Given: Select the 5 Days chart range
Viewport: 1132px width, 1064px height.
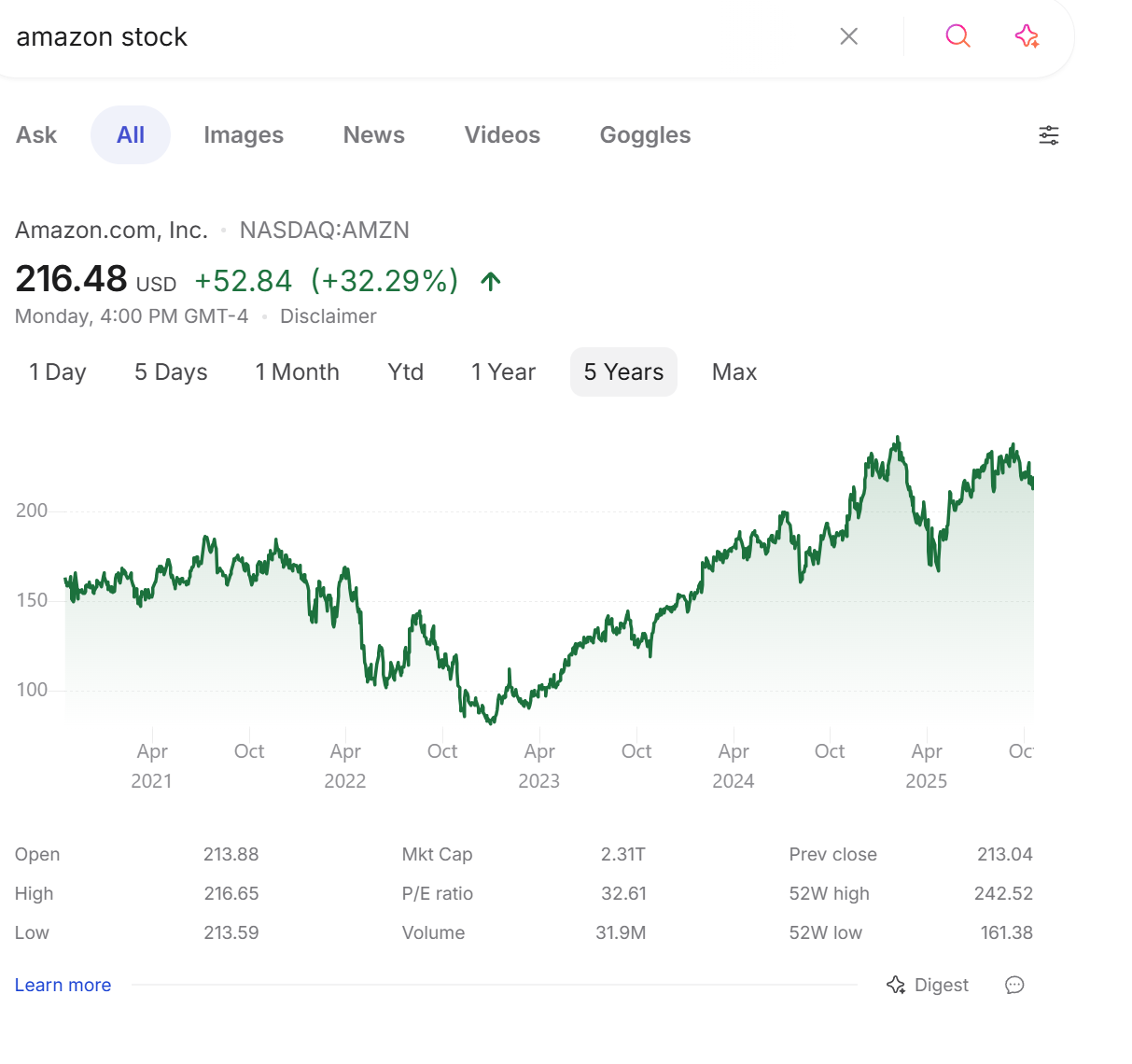Looking at the screenshot, I should (171, 372).
